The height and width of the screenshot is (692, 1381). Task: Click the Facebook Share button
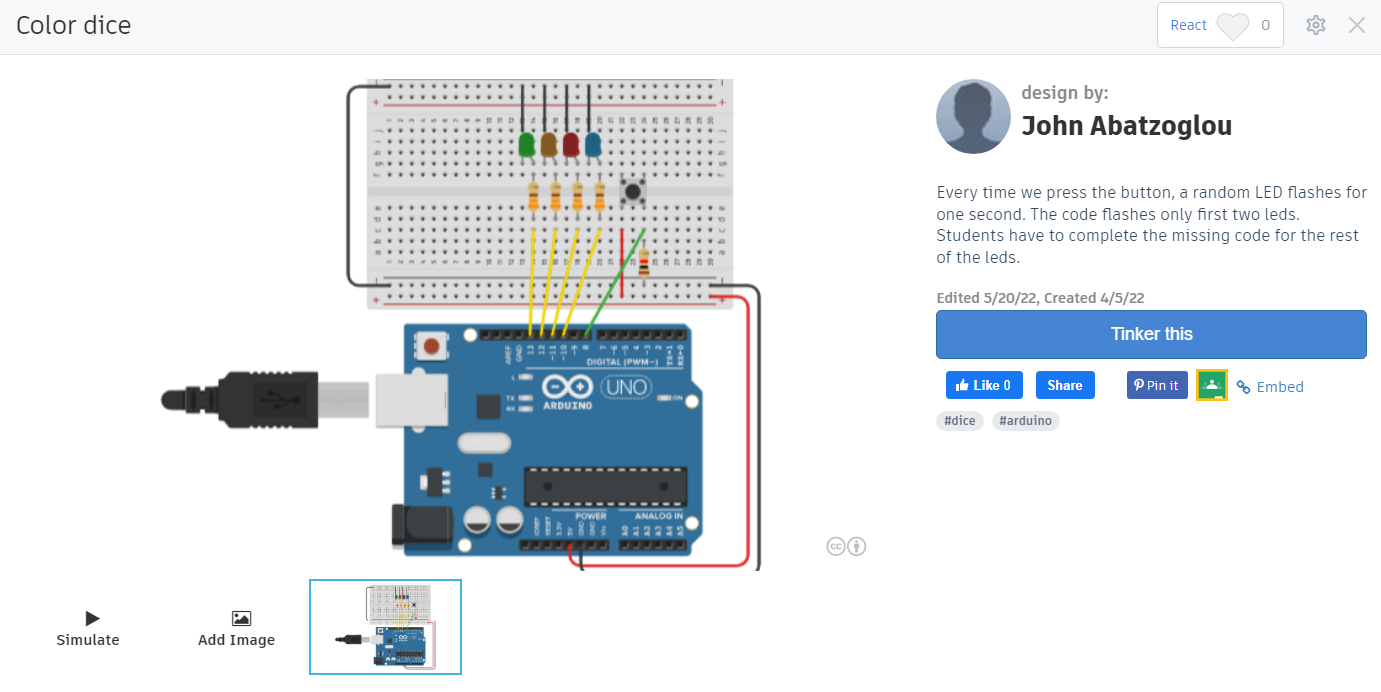pos(1065,385)
